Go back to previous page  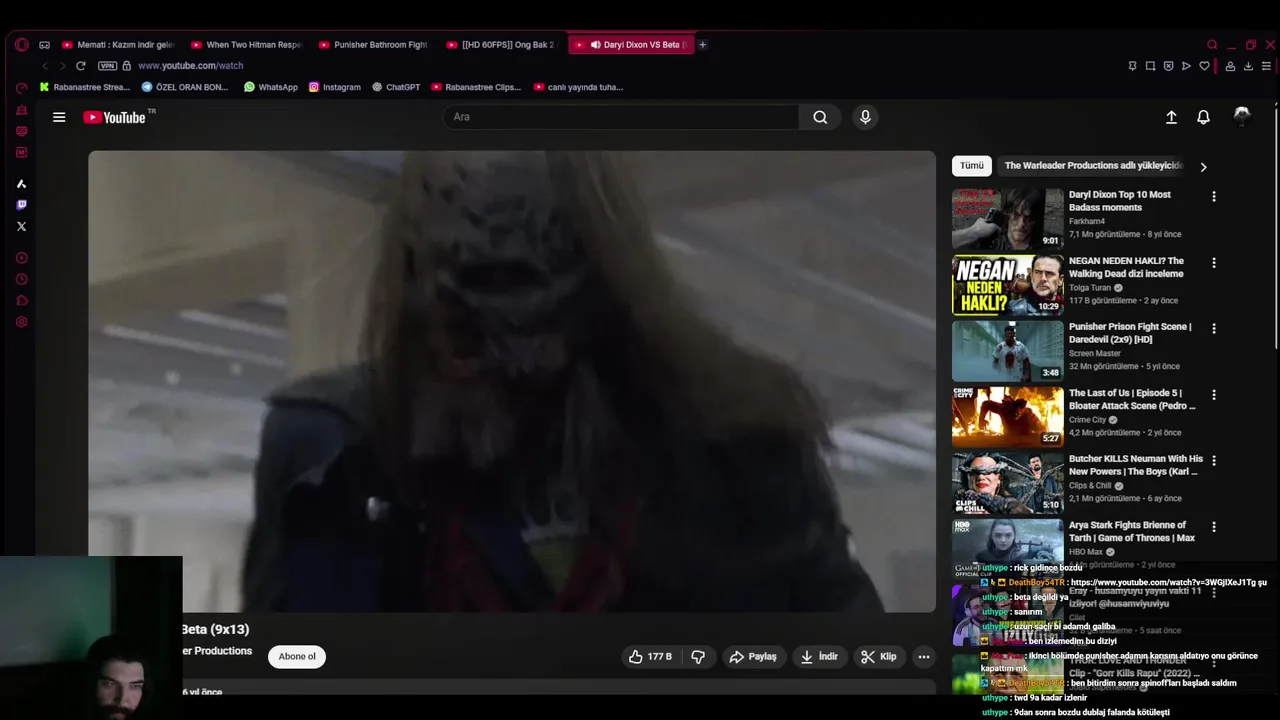point(44,66)
